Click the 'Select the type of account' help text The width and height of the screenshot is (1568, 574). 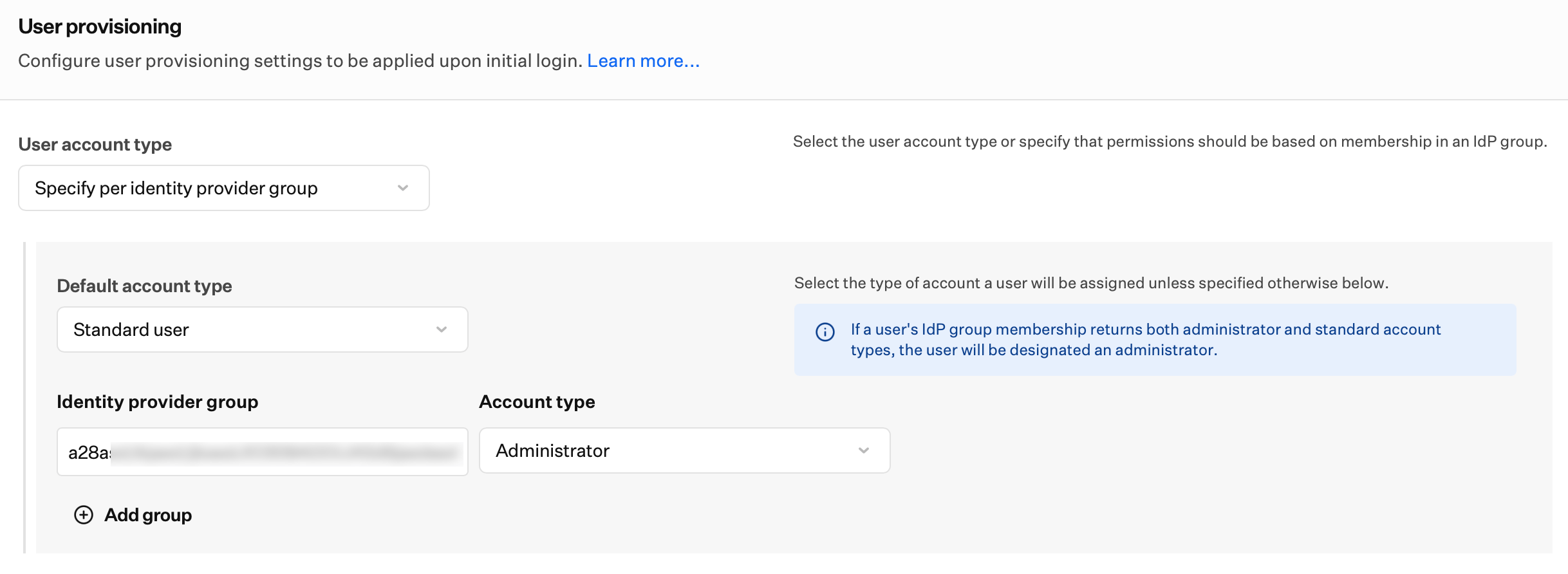tap(1091, 283)
